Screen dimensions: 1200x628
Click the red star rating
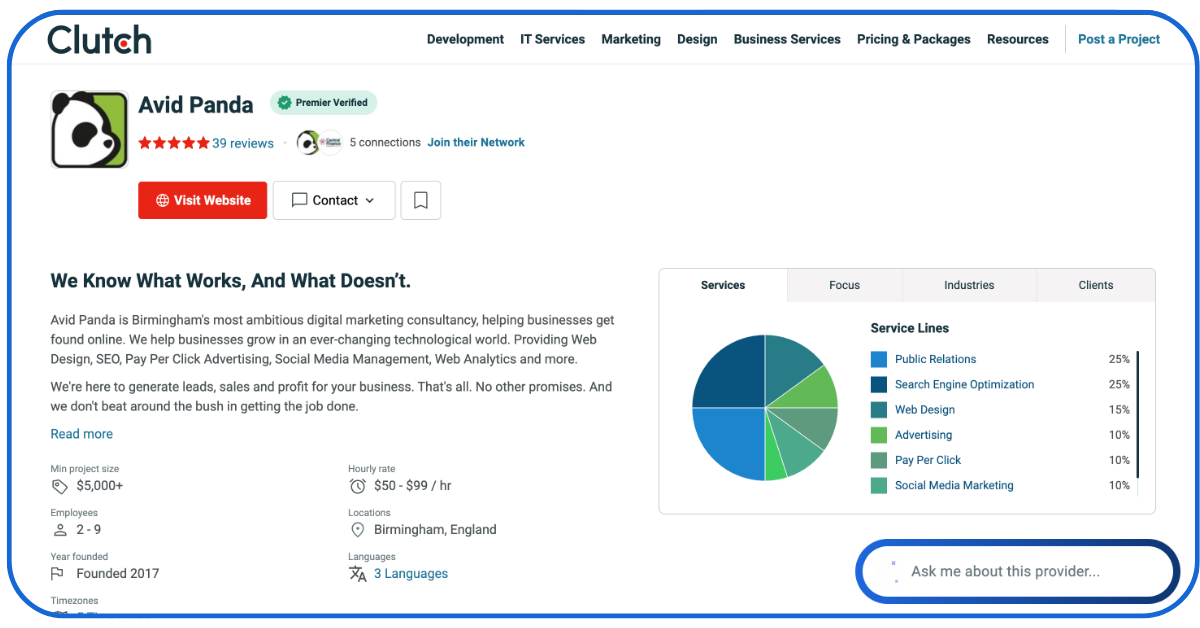[x=174, y=143]
